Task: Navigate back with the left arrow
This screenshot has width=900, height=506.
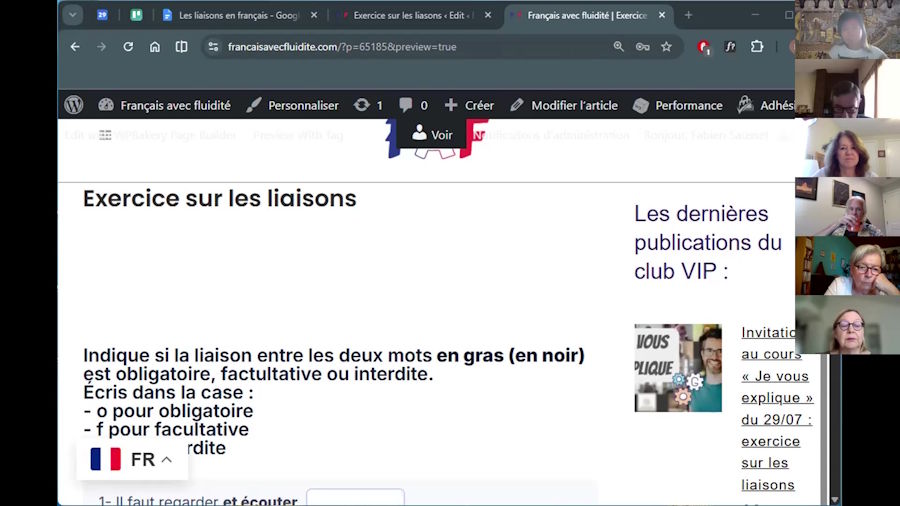Action: pos(75,47)
